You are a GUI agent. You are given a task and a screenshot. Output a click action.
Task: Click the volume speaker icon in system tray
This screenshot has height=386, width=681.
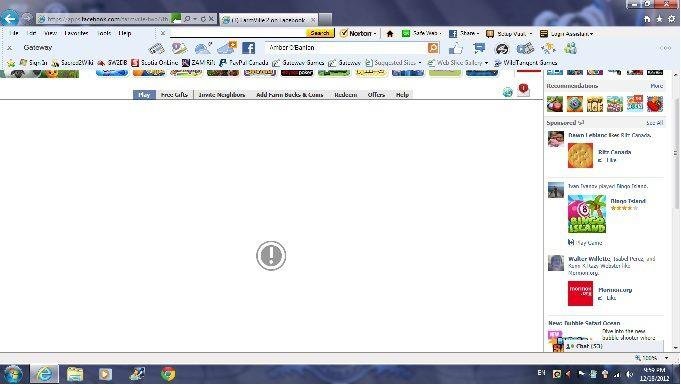[629, 374]
